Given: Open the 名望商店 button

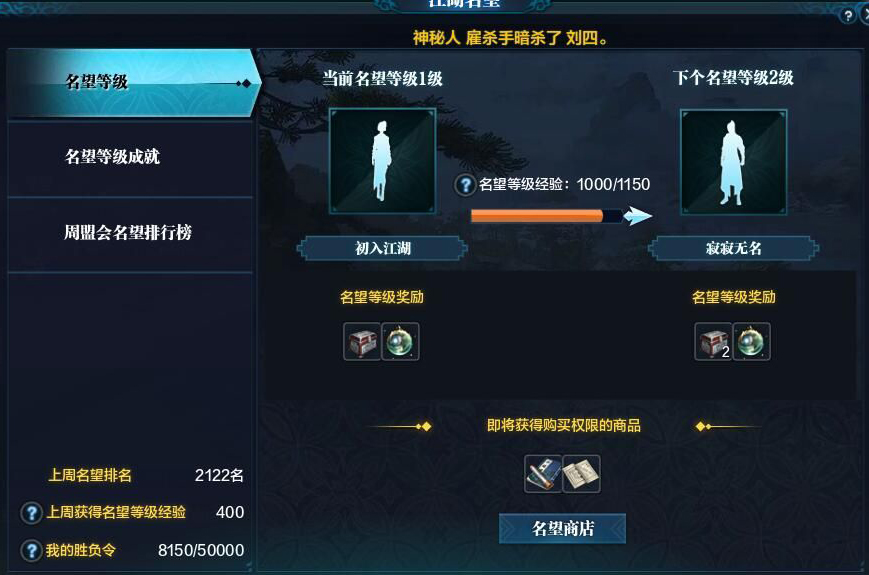Looking at the screenshot, I should point(563,528).
